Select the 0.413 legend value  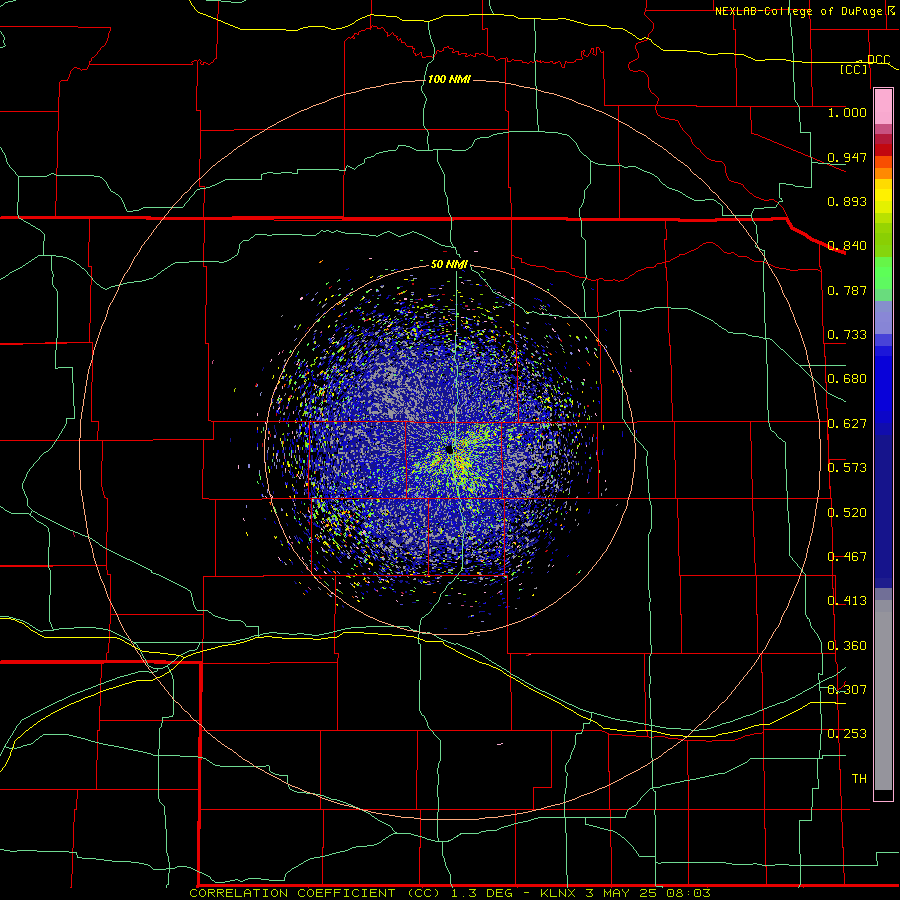click(847, 601)
